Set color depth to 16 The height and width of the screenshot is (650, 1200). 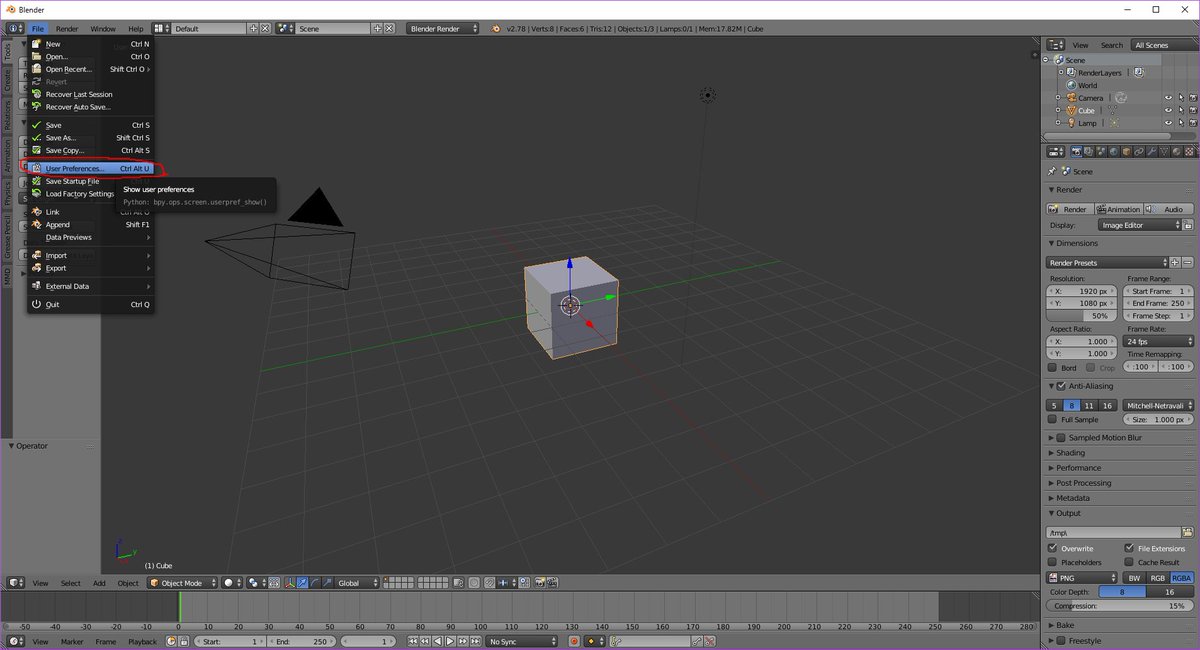1171,592
